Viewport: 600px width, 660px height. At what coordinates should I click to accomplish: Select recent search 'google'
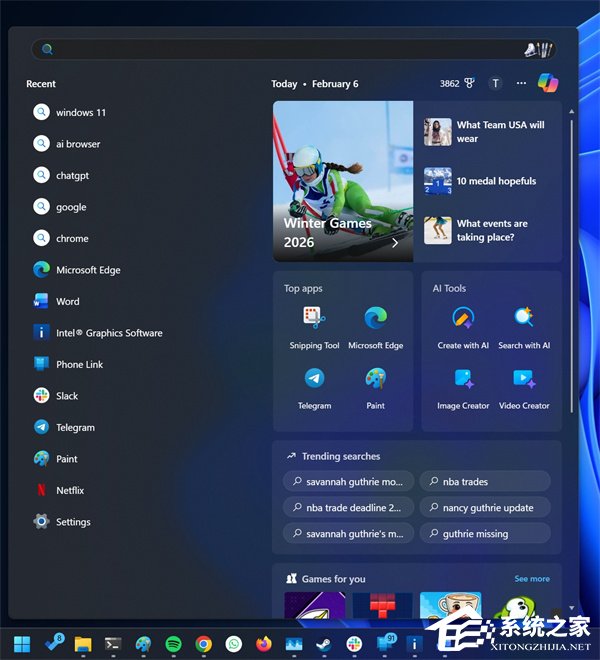(x=60, y=207)
